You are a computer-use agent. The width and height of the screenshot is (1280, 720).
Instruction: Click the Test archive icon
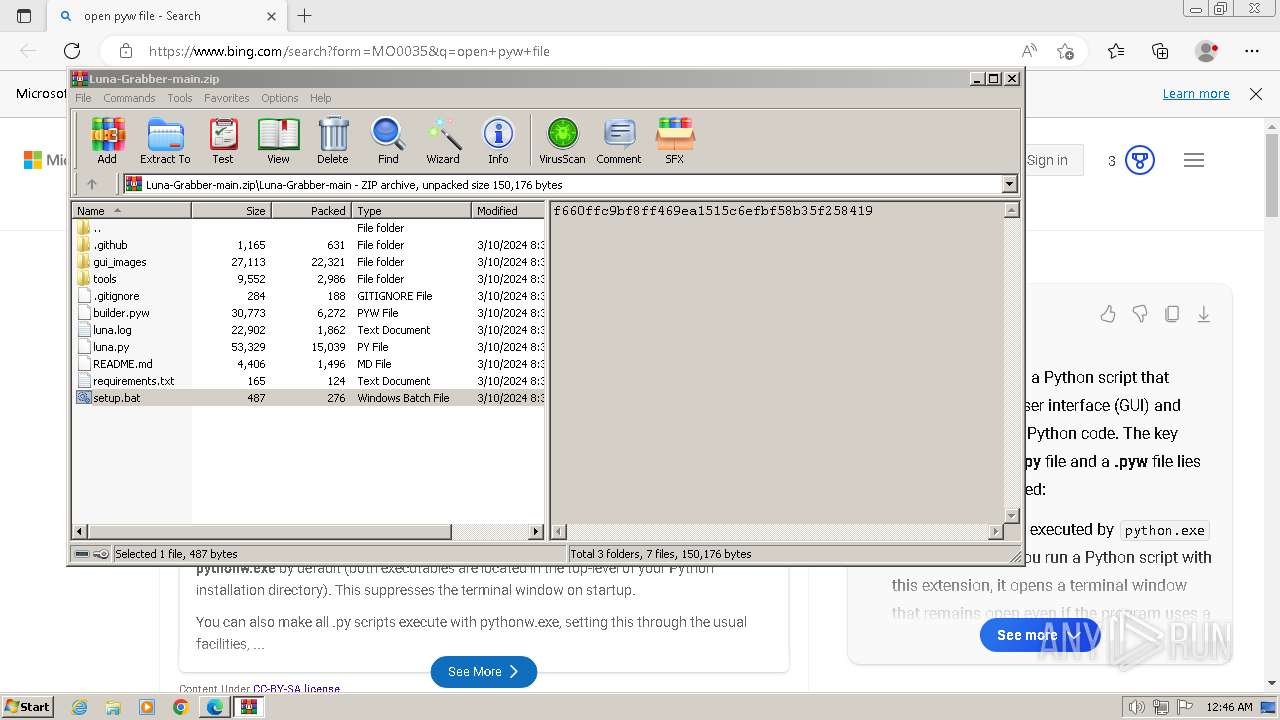223,140
